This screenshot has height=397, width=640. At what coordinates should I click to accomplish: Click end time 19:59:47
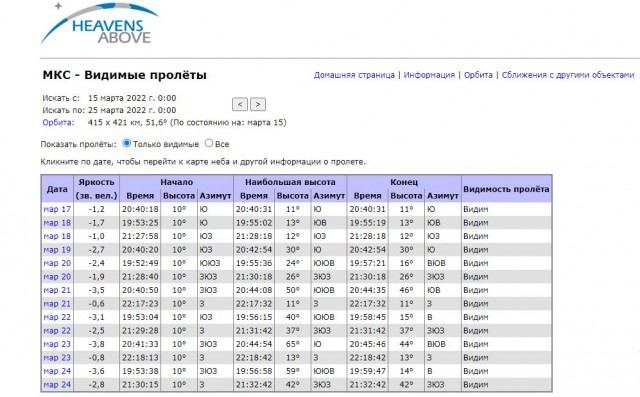coord(367,371)
